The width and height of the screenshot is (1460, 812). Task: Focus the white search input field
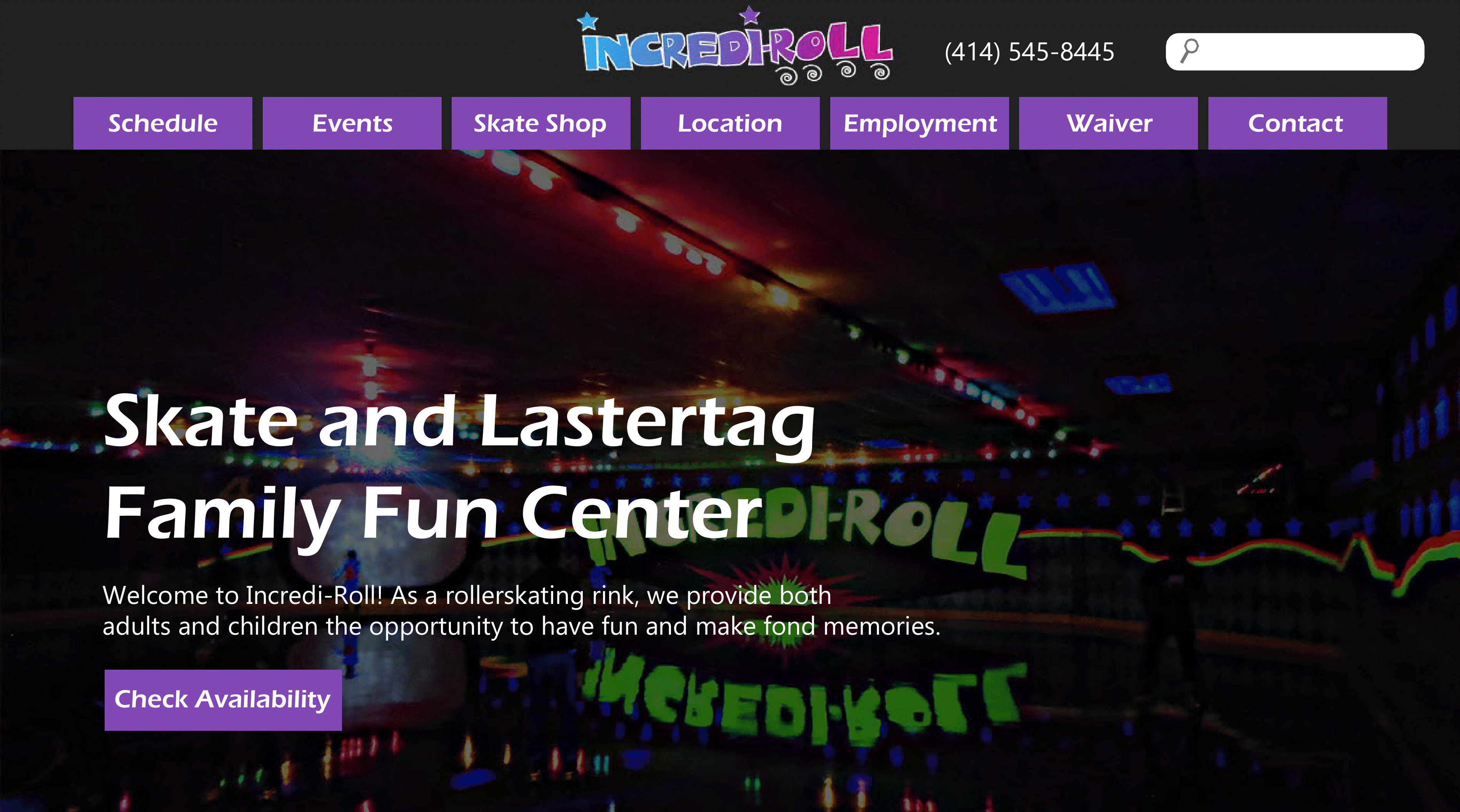[1295, 52]
